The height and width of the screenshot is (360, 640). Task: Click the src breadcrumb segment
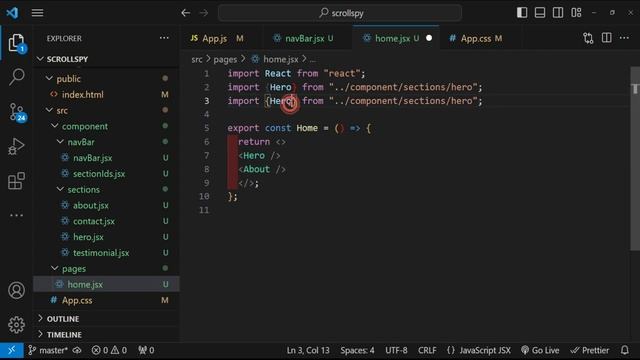(197, 59)
